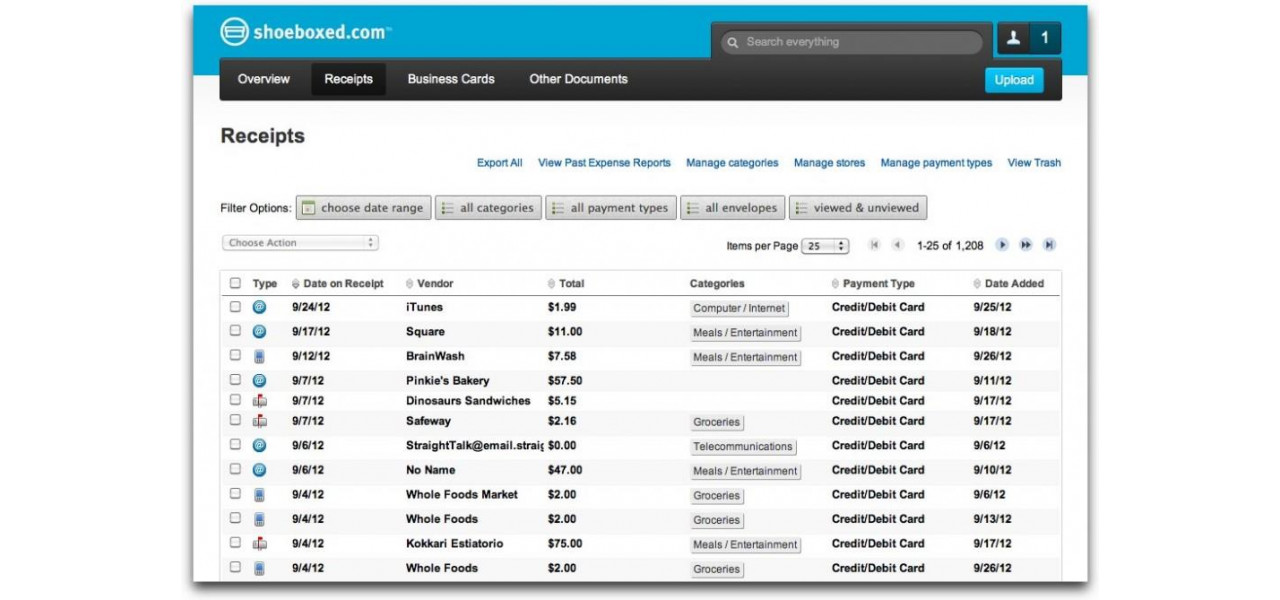
Task: Click the BrainWash mobile receipt icon
Action: point(259,356)
